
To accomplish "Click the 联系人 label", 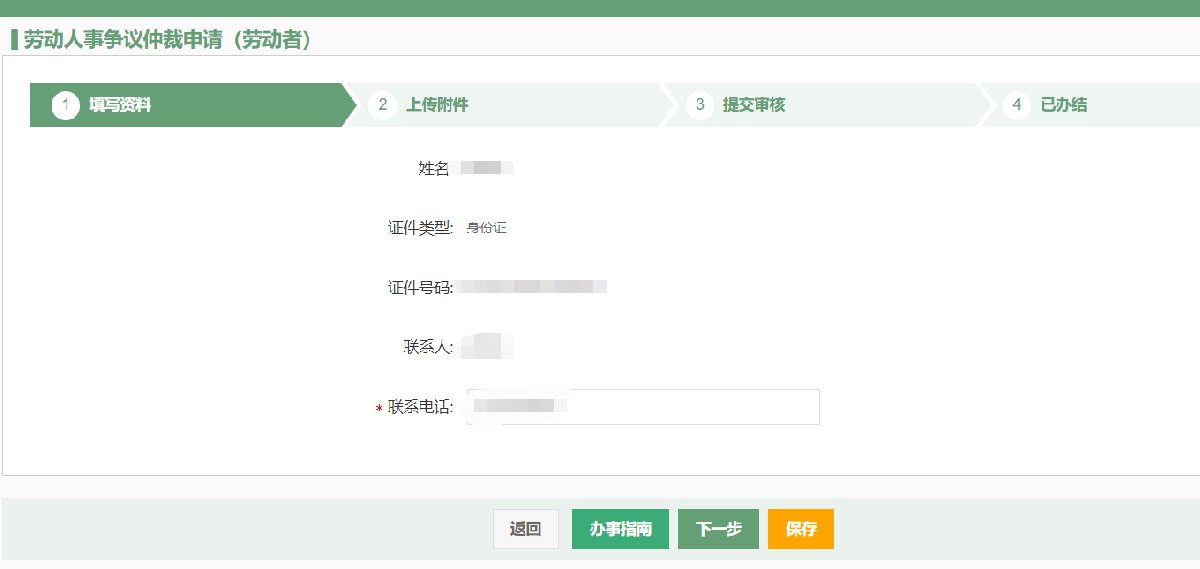I will click(426, 348).
